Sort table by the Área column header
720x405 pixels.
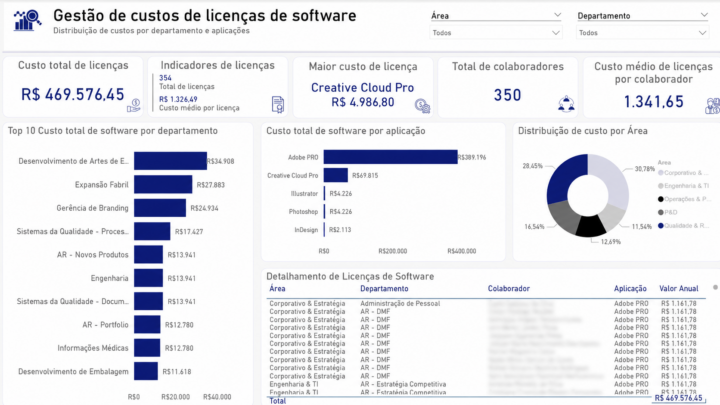click(277, 288)
